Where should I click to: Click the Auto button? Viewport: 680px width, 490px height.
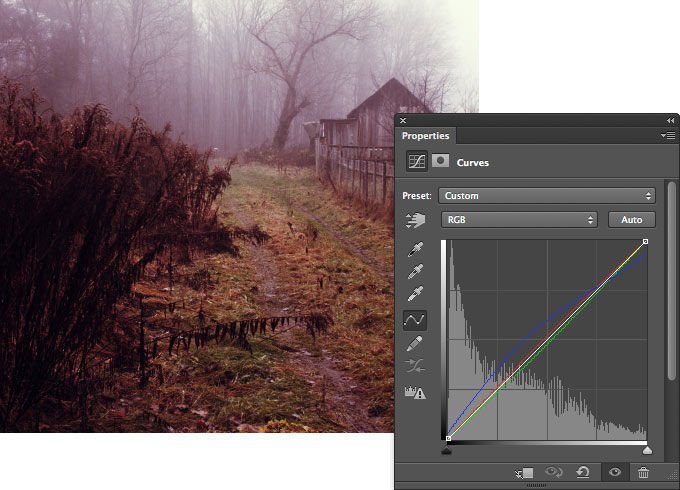tap(631, 220)
